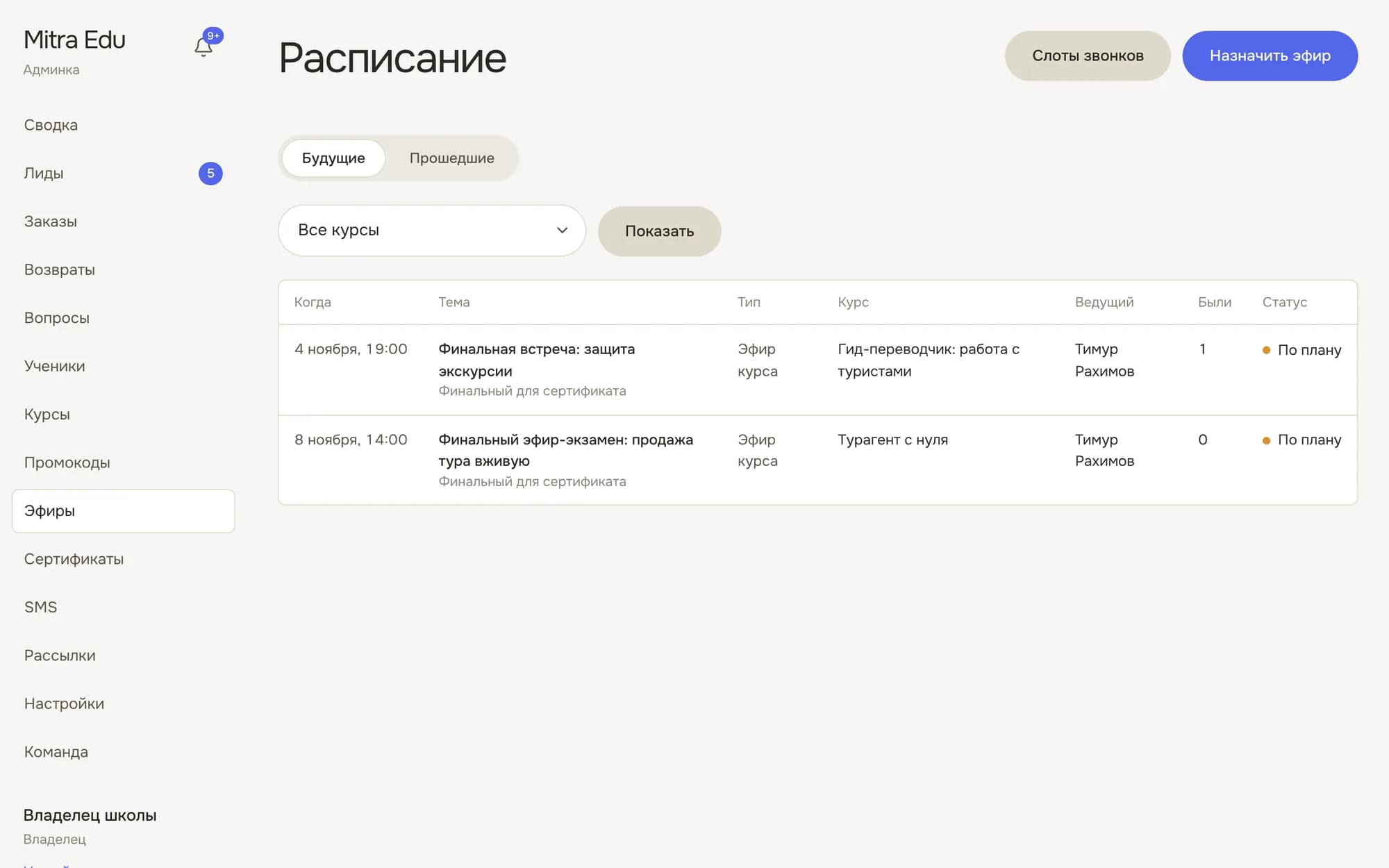Click Эфир курса type in Турагент row

[757, 450]
